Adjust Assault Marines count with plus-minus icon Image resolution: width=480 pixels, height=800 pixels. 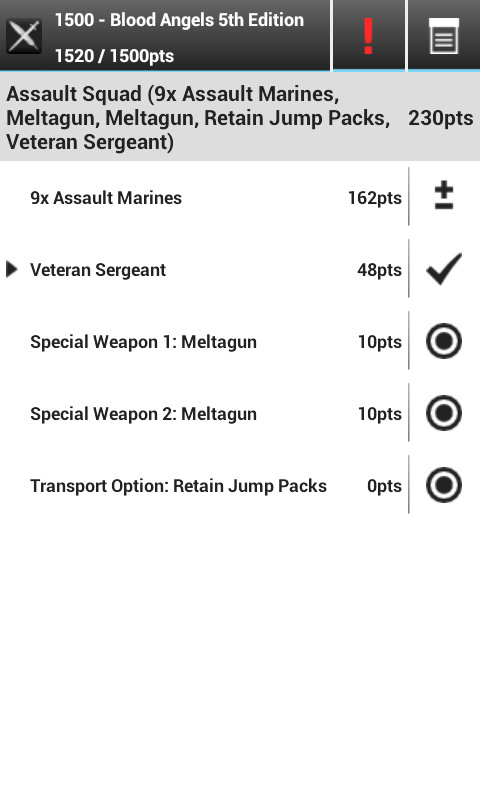point(444,196)
